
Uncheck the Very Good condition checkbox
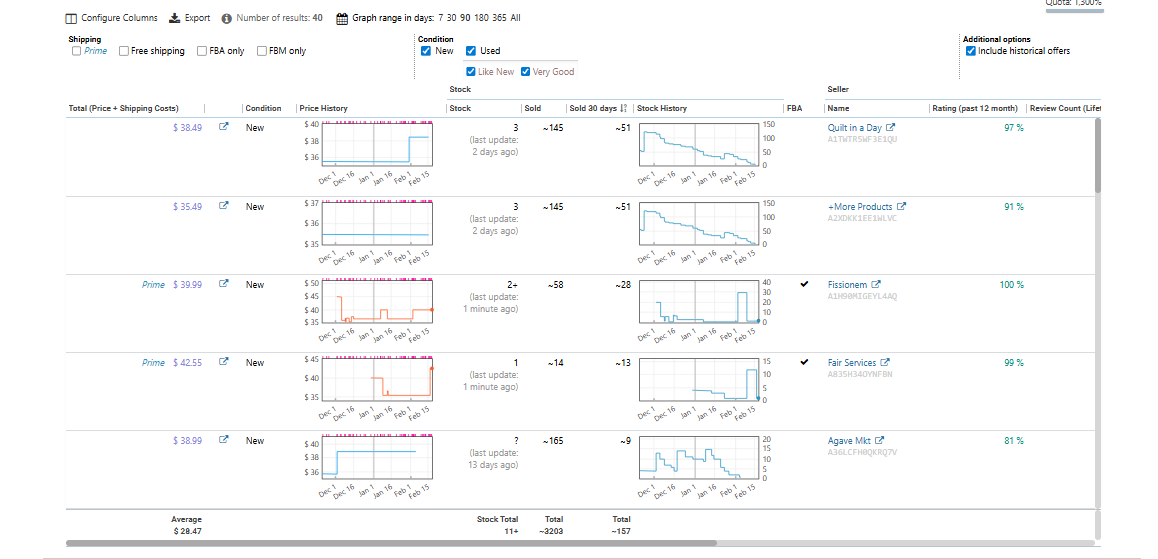click(525, 72)
